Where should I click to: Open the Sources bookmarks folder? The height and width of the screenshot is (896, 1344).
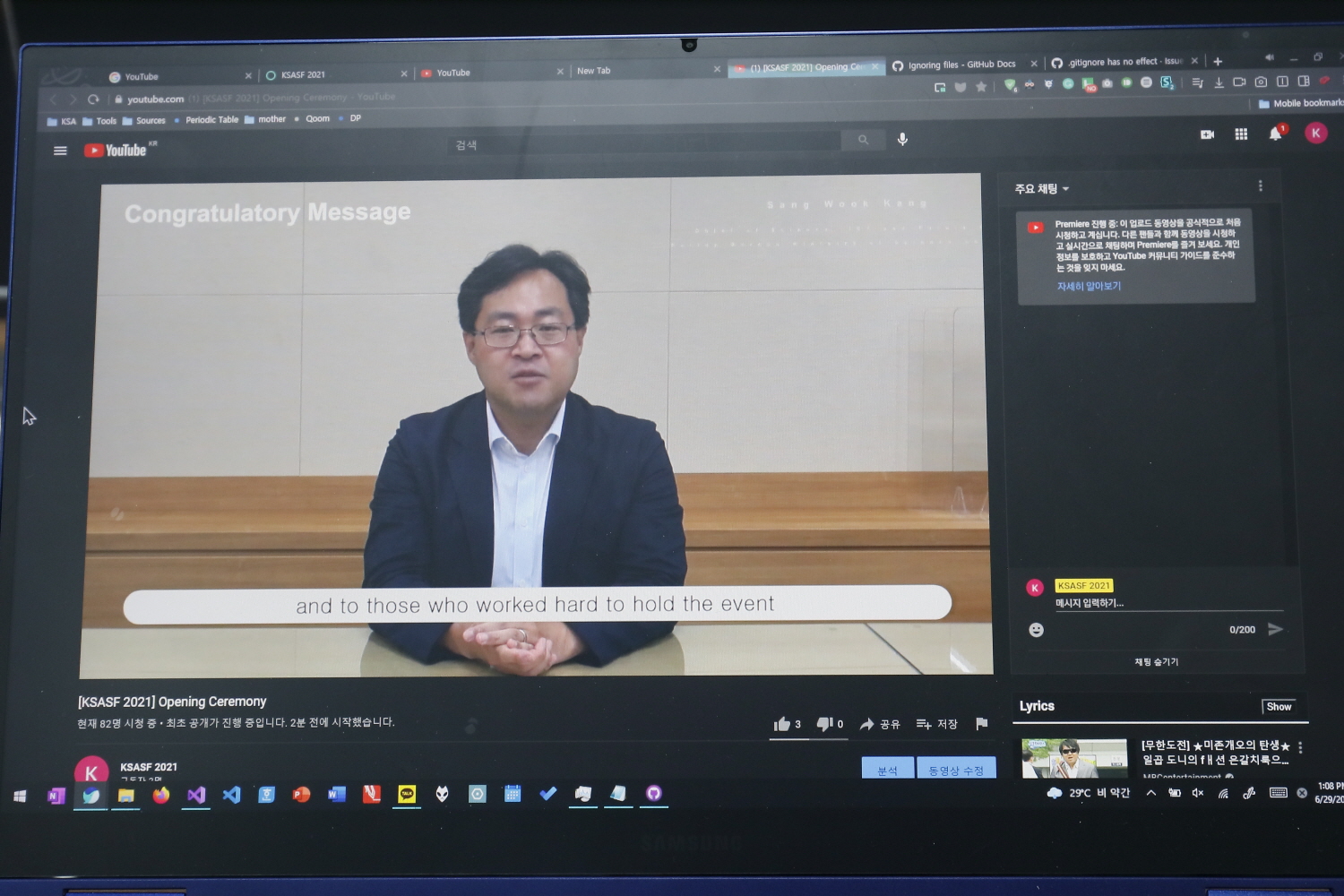click(x=143, y=121)
